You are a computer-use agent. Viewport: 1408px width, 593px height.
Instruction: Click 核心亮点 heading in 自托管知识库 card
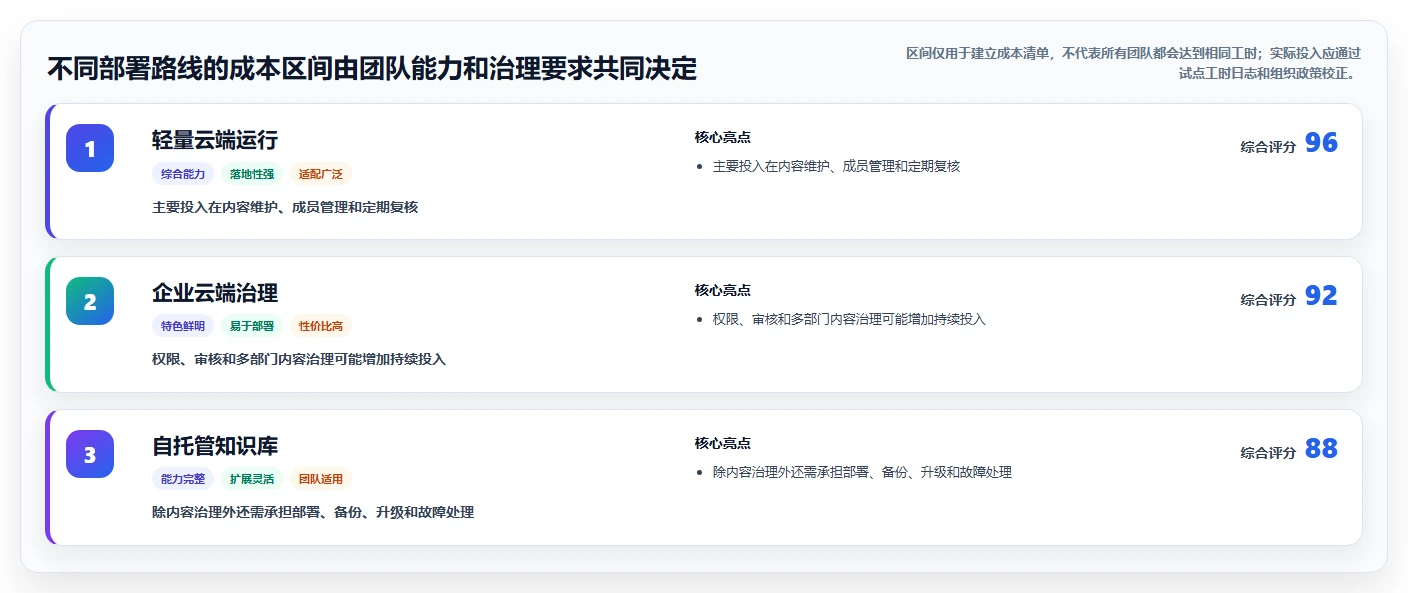[x=723, y=443]
